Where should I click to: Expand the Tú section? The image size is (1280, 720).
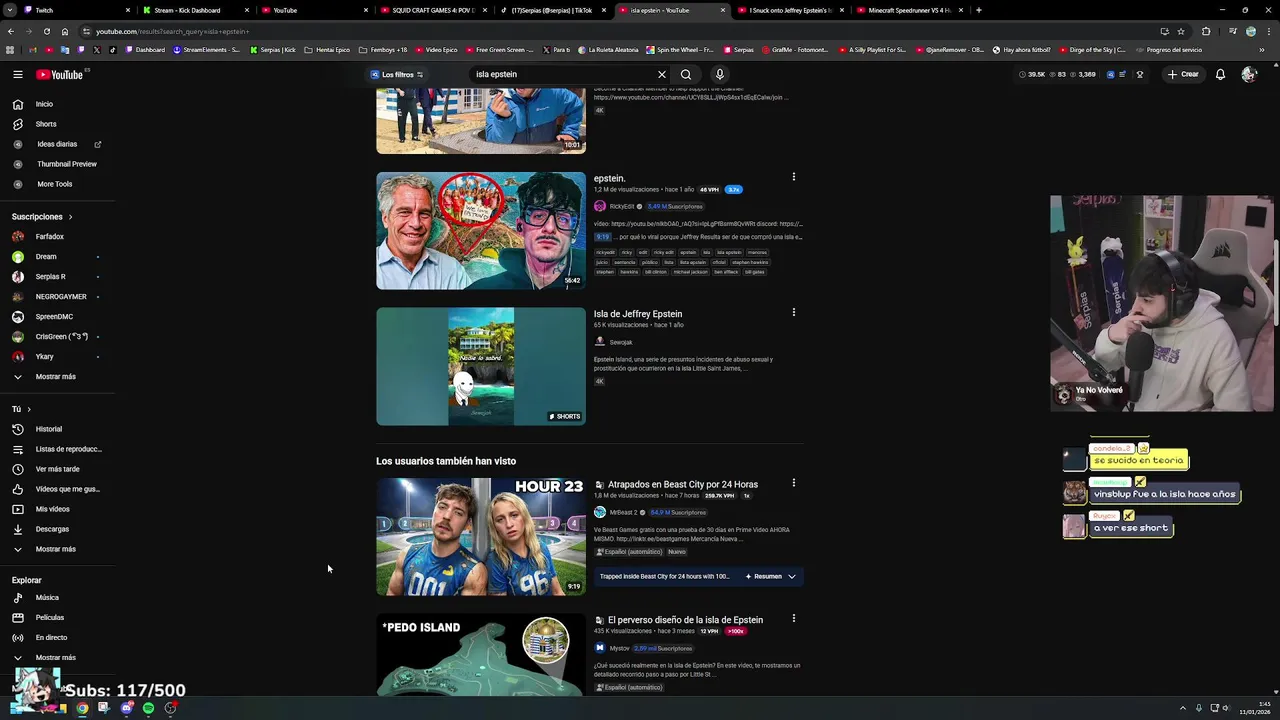point(21,409)
